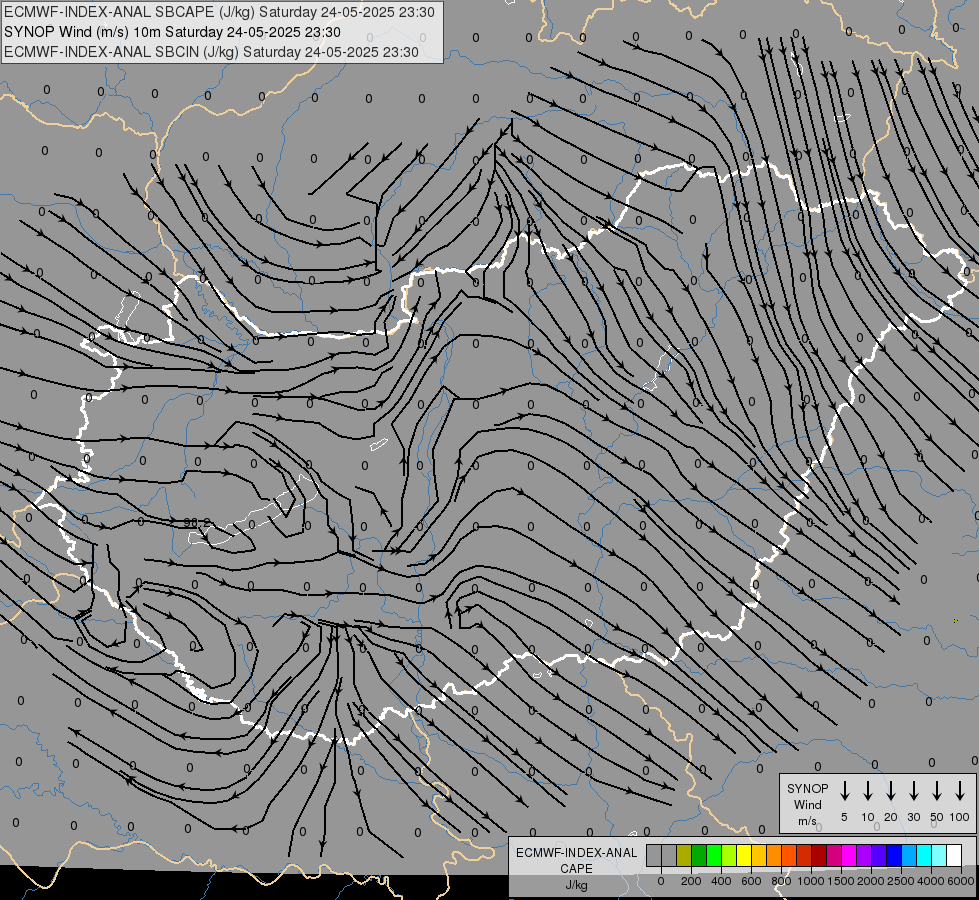Pick the amber swatch above the 600 tick

(x=759, y=855)
